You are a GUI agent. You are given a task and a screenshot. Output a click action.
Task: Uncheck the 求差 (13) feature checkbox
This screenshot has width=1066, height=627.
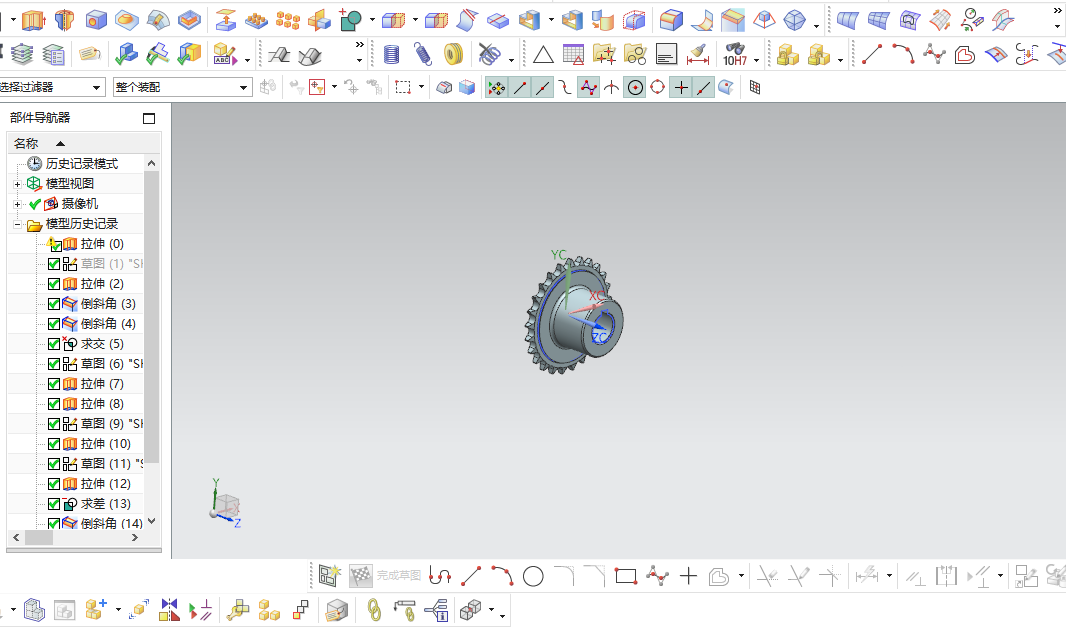54,504
